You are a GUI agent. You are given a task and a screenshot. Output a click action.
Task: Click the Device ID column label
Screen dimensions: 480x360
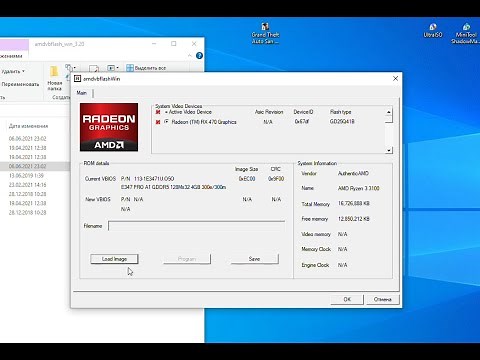tap(303, 112)
